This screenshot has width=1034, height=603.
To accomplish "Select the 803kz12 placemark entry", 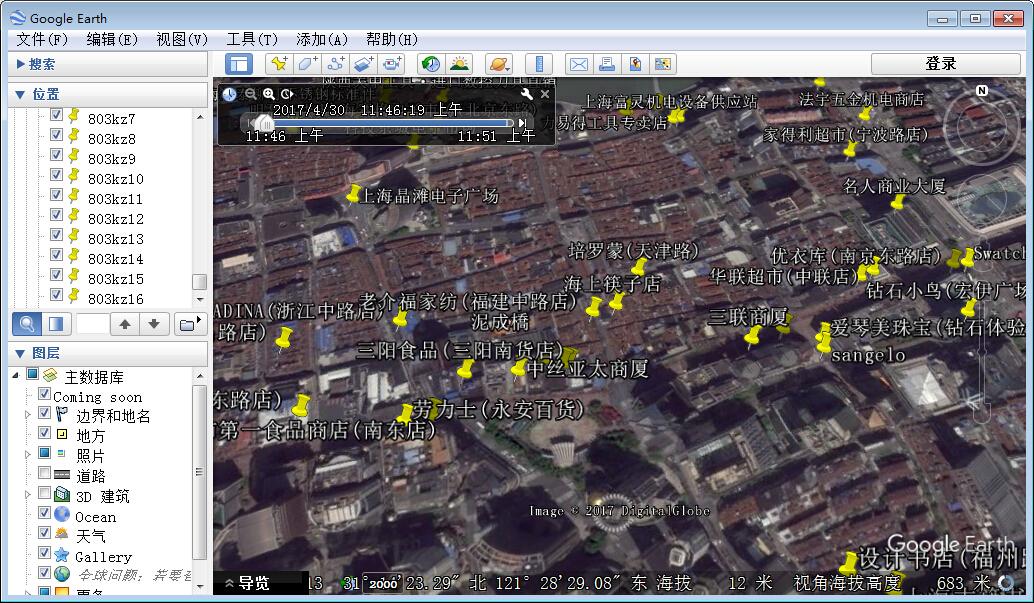I will coord(115,218).
